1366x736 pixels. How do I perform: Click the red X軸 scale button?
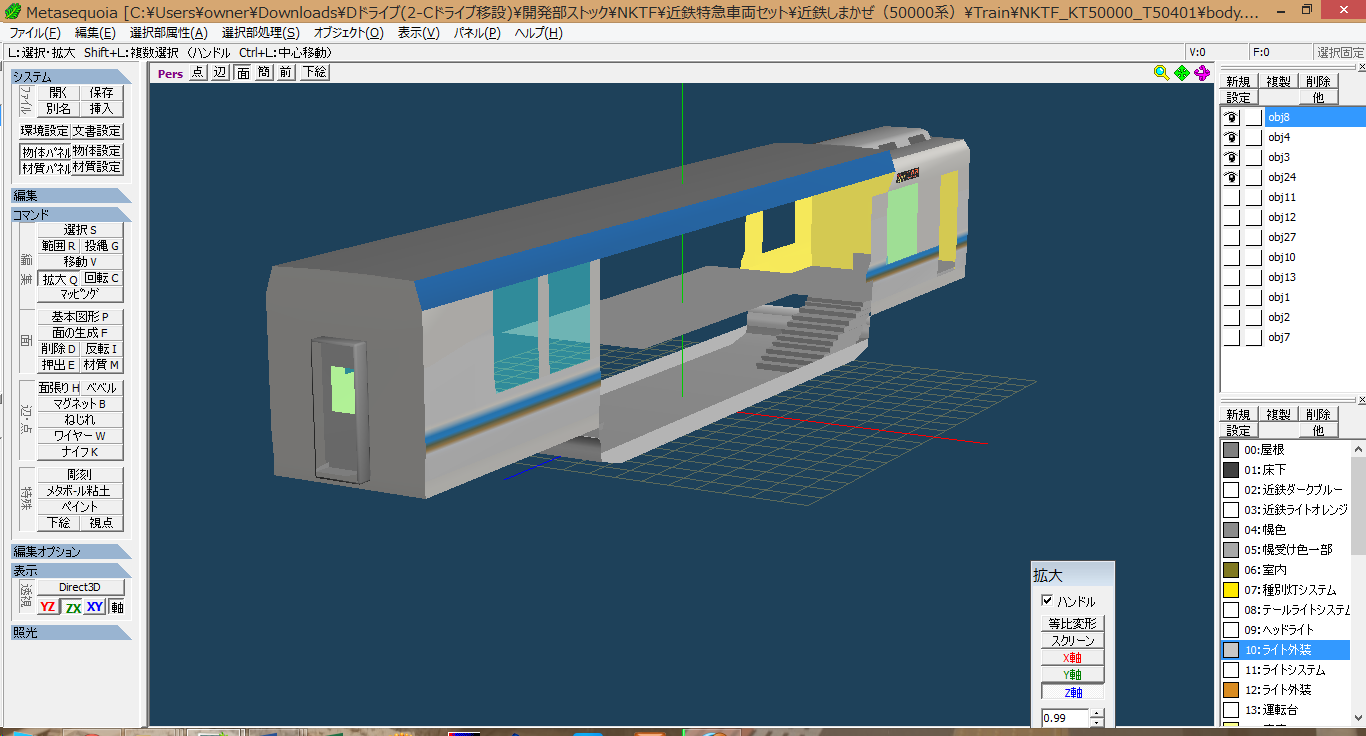1072,657
